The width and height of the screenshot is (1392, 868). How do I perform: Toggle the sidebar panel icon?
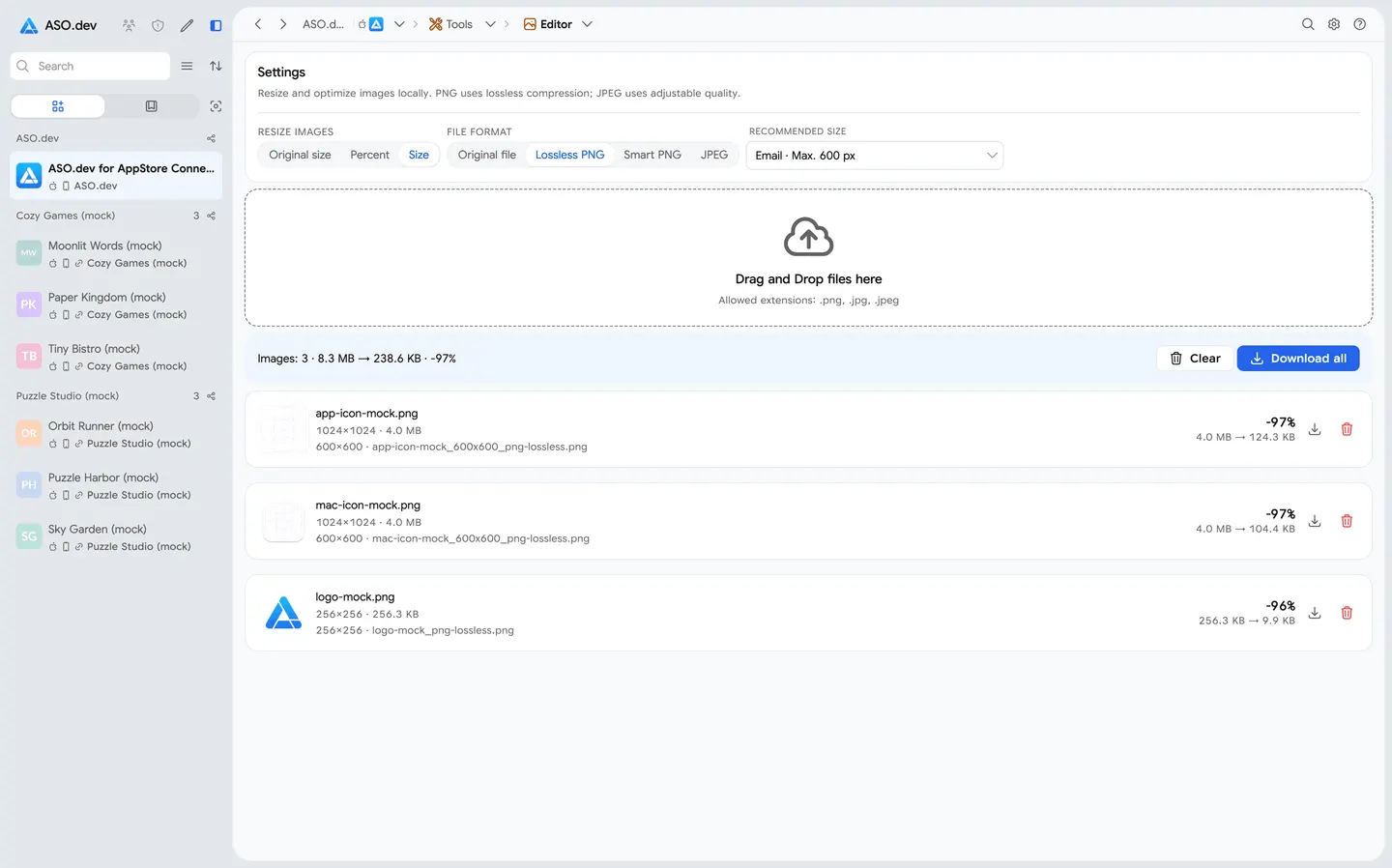click(x=216, y=25)
